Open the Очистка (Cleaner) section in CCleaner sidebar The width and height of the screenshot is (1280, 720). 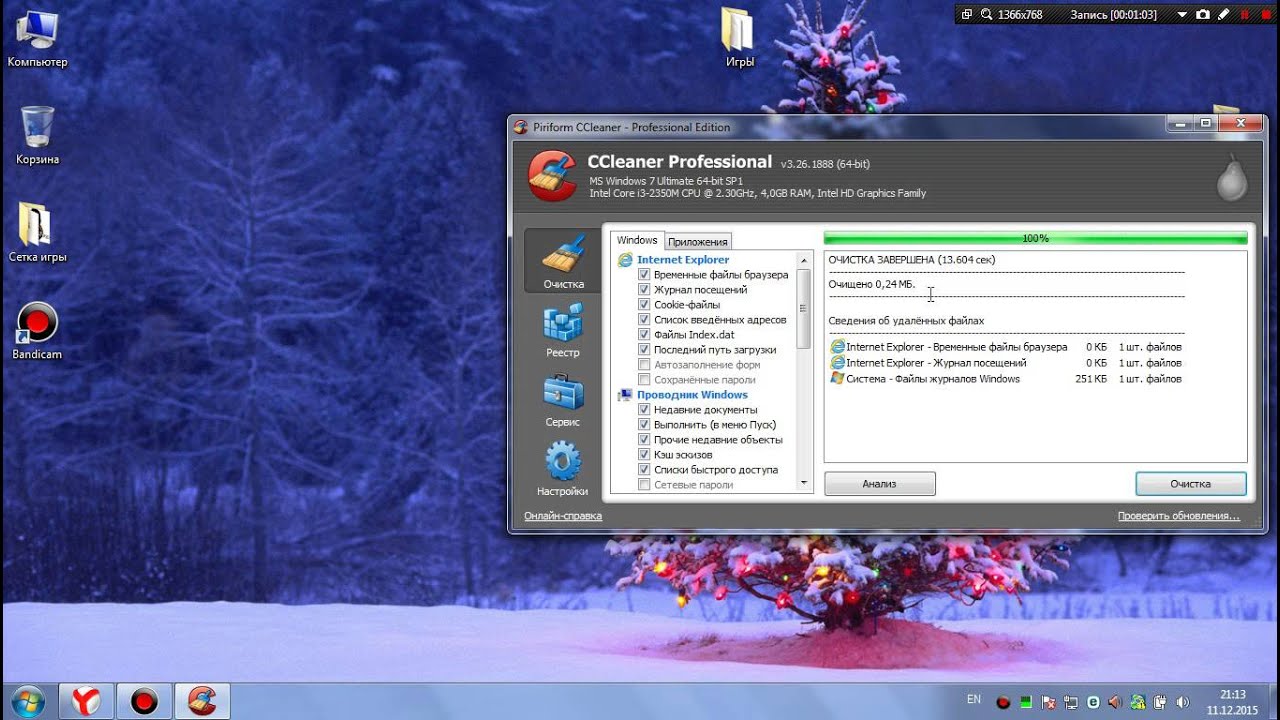pos(563,262)
